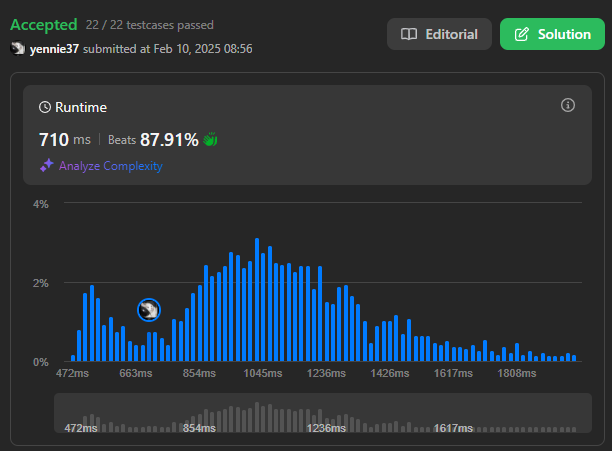Open the Editorial button

(439, 34)
